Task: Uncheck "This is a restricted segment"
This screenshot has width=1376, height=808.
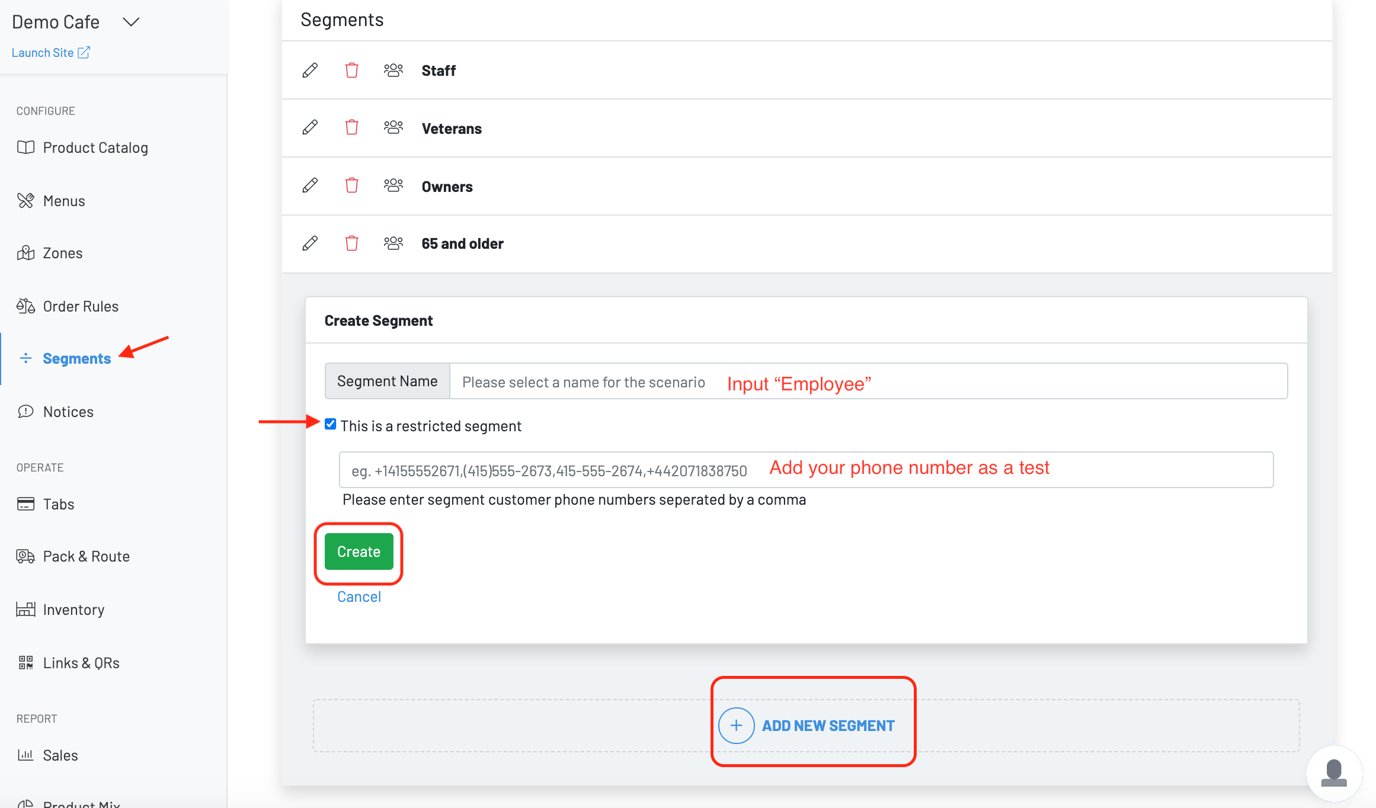Action: tap(331, 424)
